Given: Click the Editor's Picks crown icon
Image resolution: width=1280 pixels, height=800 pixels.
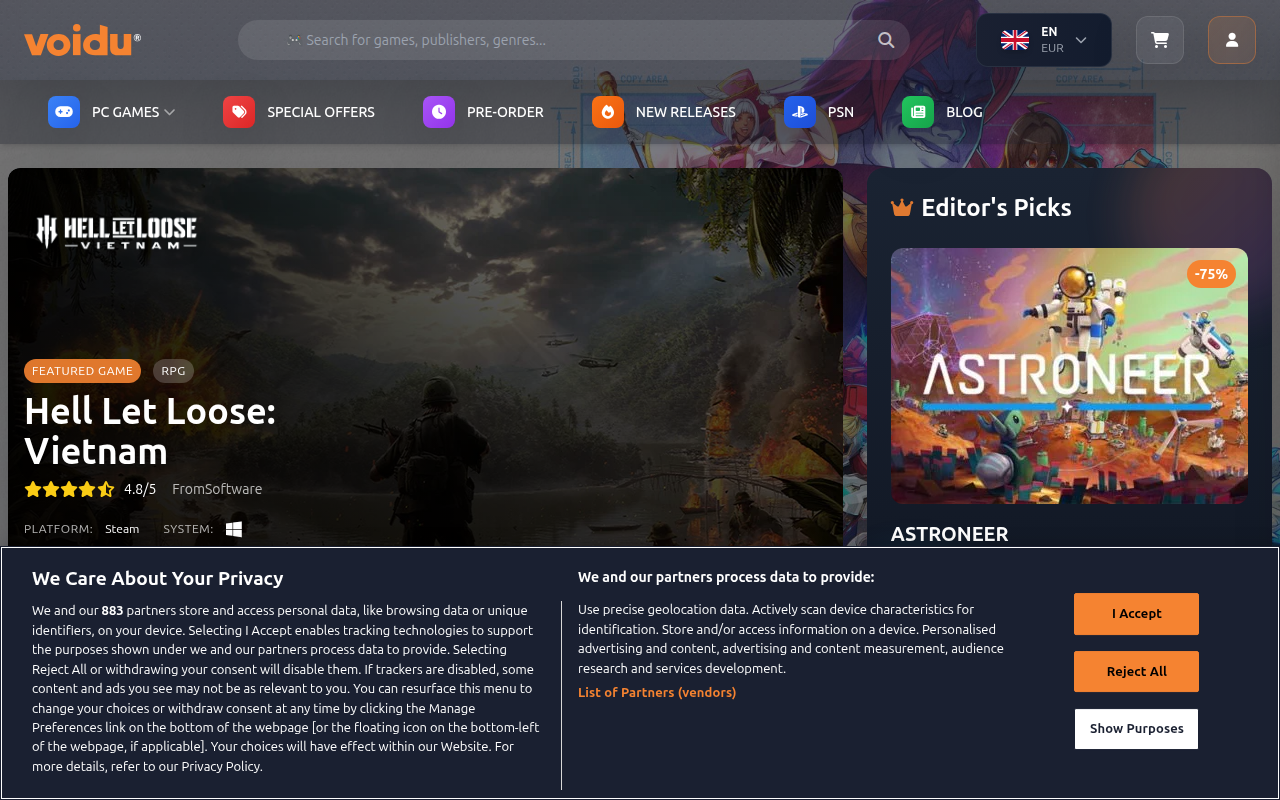Looking at the screenshot, I should 902,208.
